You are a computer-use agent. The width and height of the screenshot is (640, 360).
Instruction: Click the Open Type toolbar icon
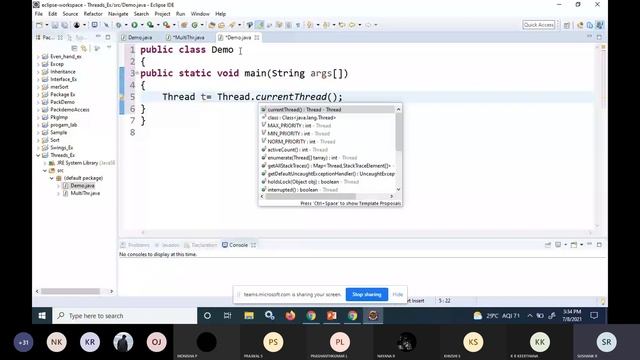click(212, 25)
